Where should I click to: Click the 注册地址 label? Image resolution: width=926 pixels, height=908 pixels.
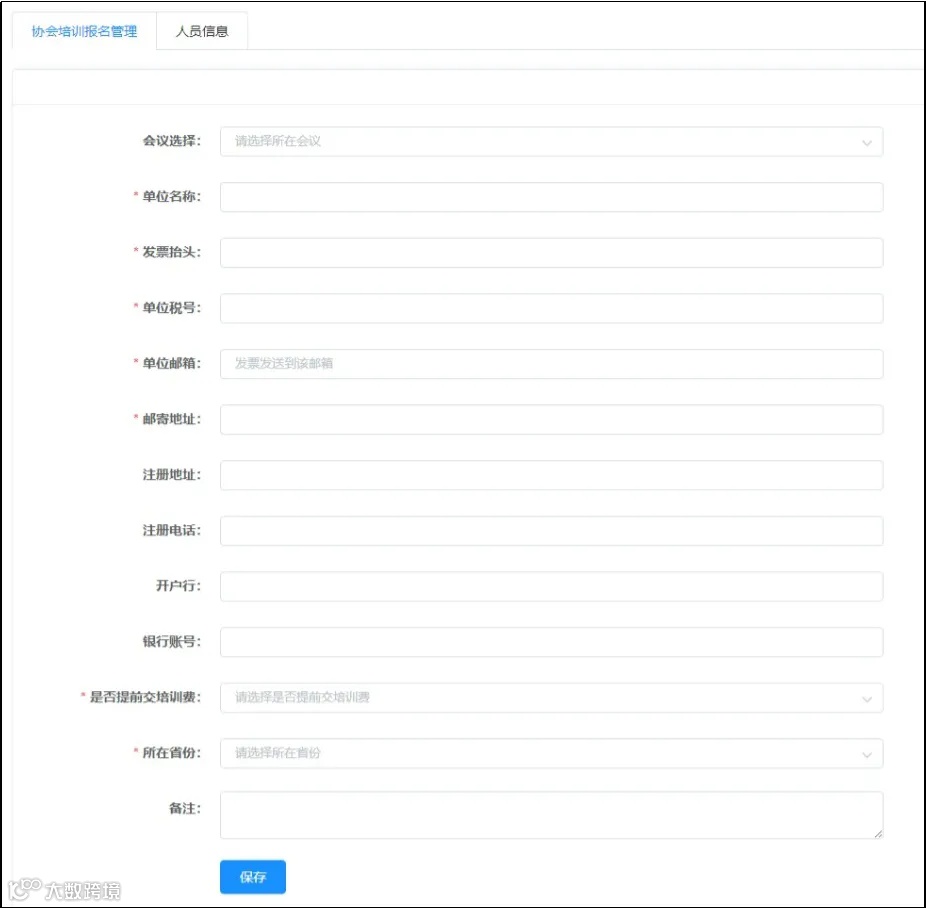pyautogui.click(x=172, y=475)
